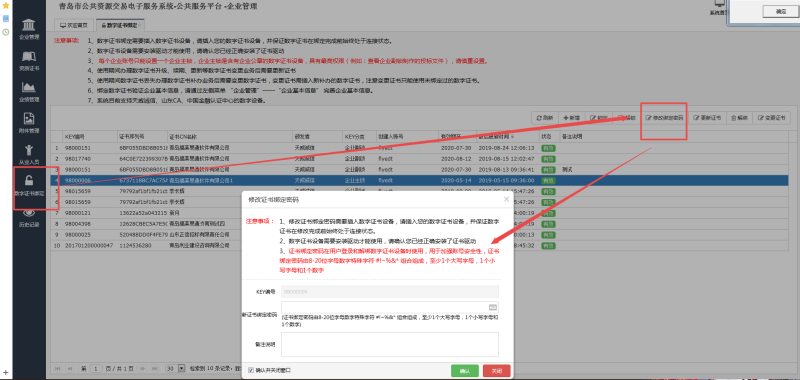The image size is (800, 380).
Task: Close the 修改证书绑定密码 dialog with X
Action: pyautogui.click(x=506, y=199)
